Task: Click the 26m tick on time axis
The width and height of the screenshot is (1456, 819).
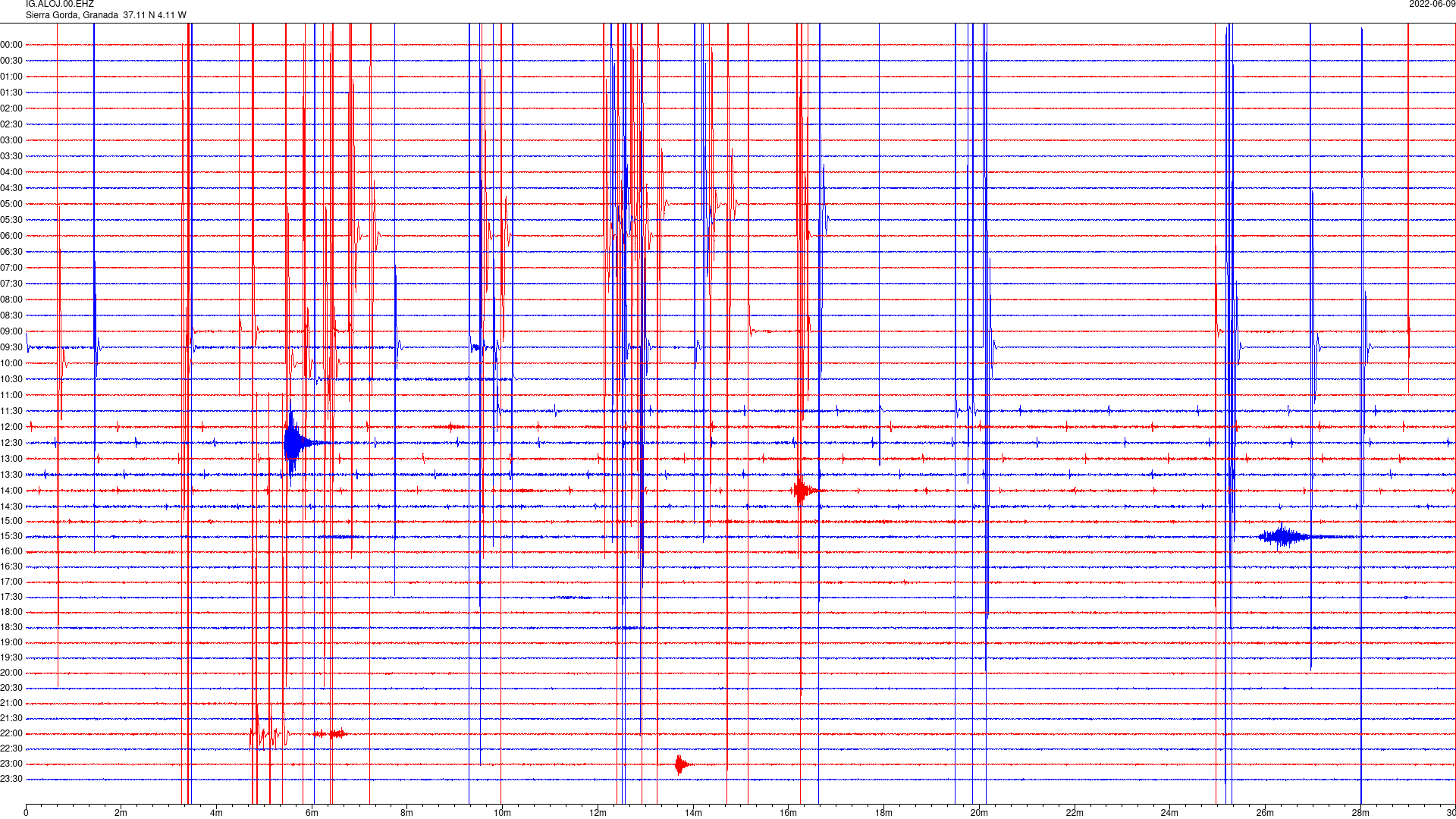Action: click(x=1265, y=813)
